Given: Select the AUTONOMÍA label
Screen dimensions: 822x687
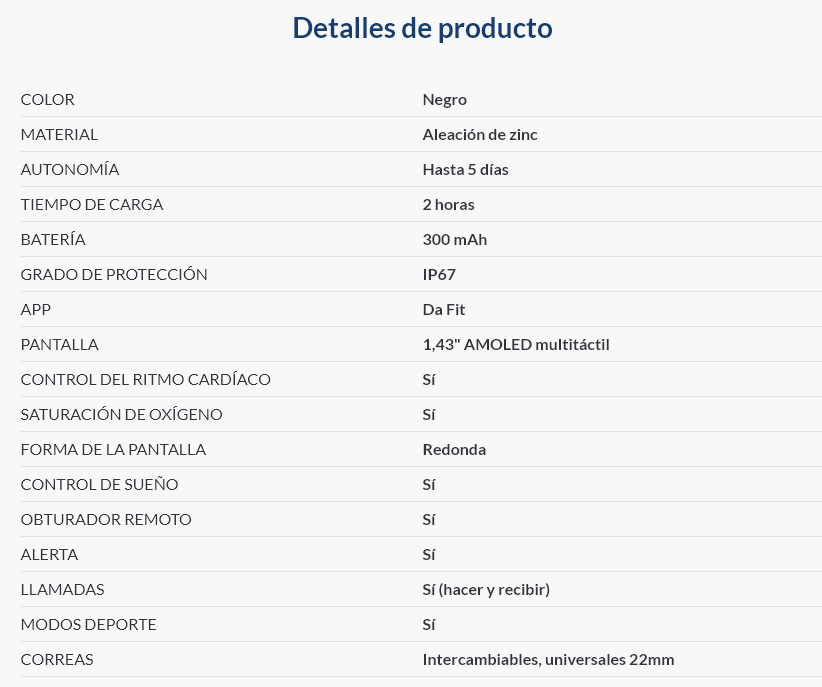Looking at the screenshot, I should click(70, 170).
